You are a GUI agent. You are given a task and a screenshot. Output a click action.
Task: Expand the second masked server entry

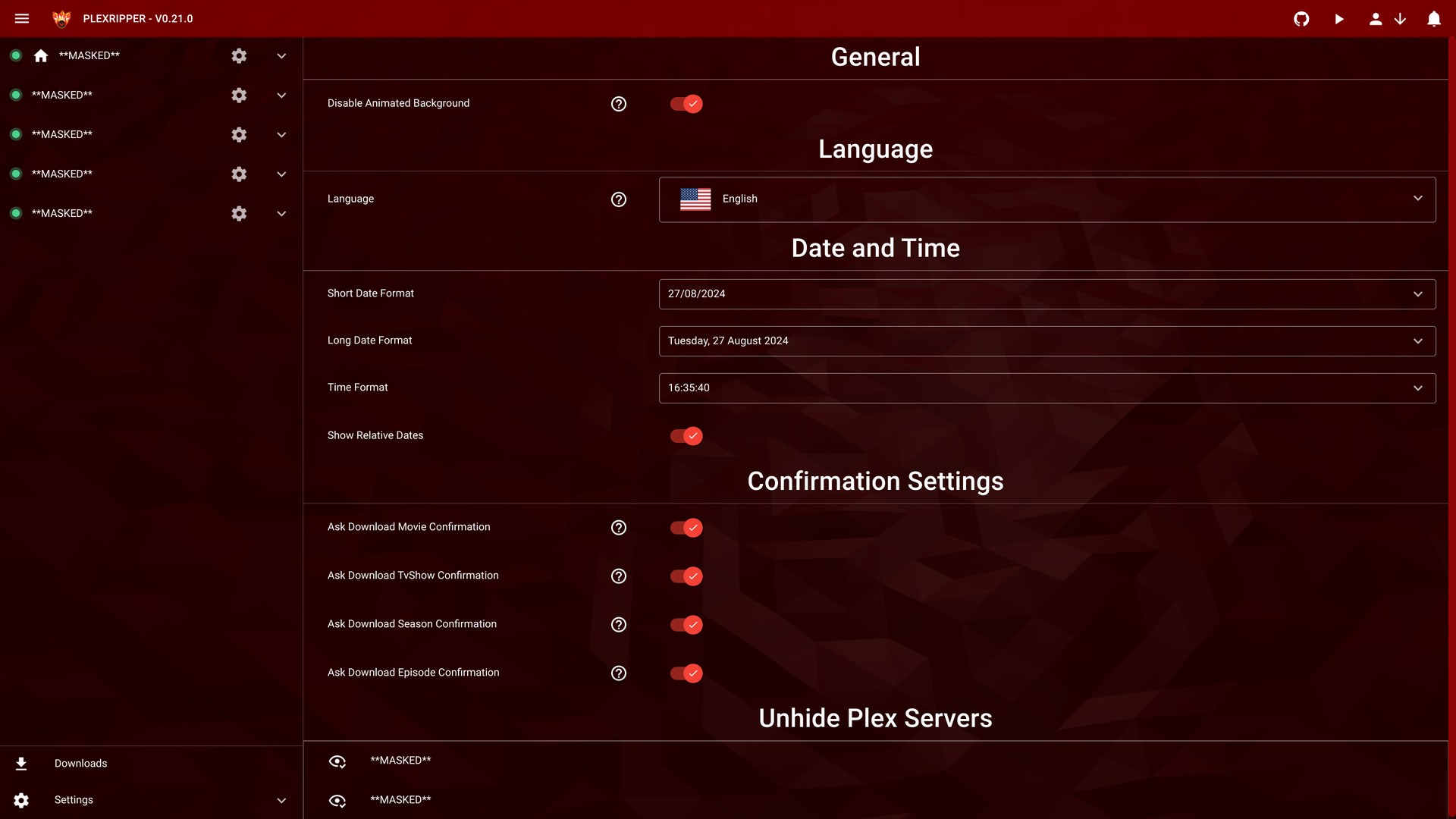point(283,95)
